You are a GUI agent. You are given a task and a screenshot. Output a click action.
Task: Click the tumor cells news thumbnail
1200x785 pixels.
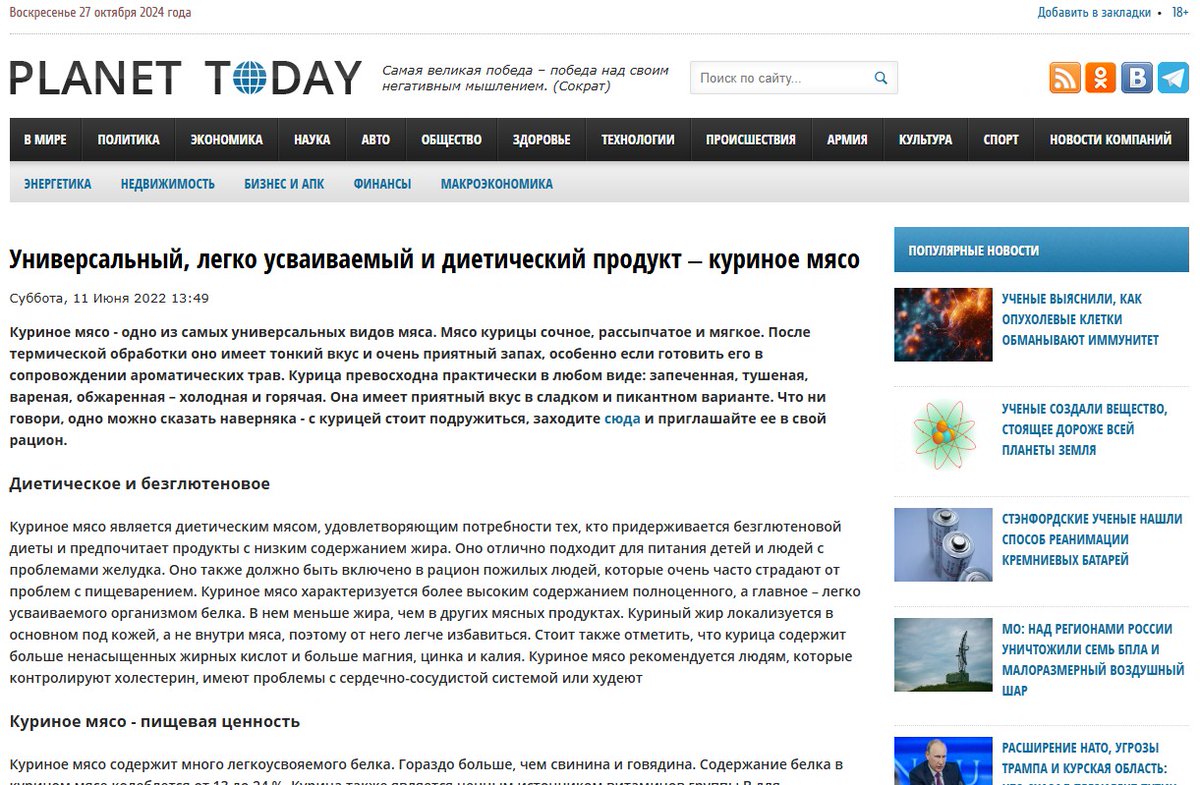coord(943,325)
